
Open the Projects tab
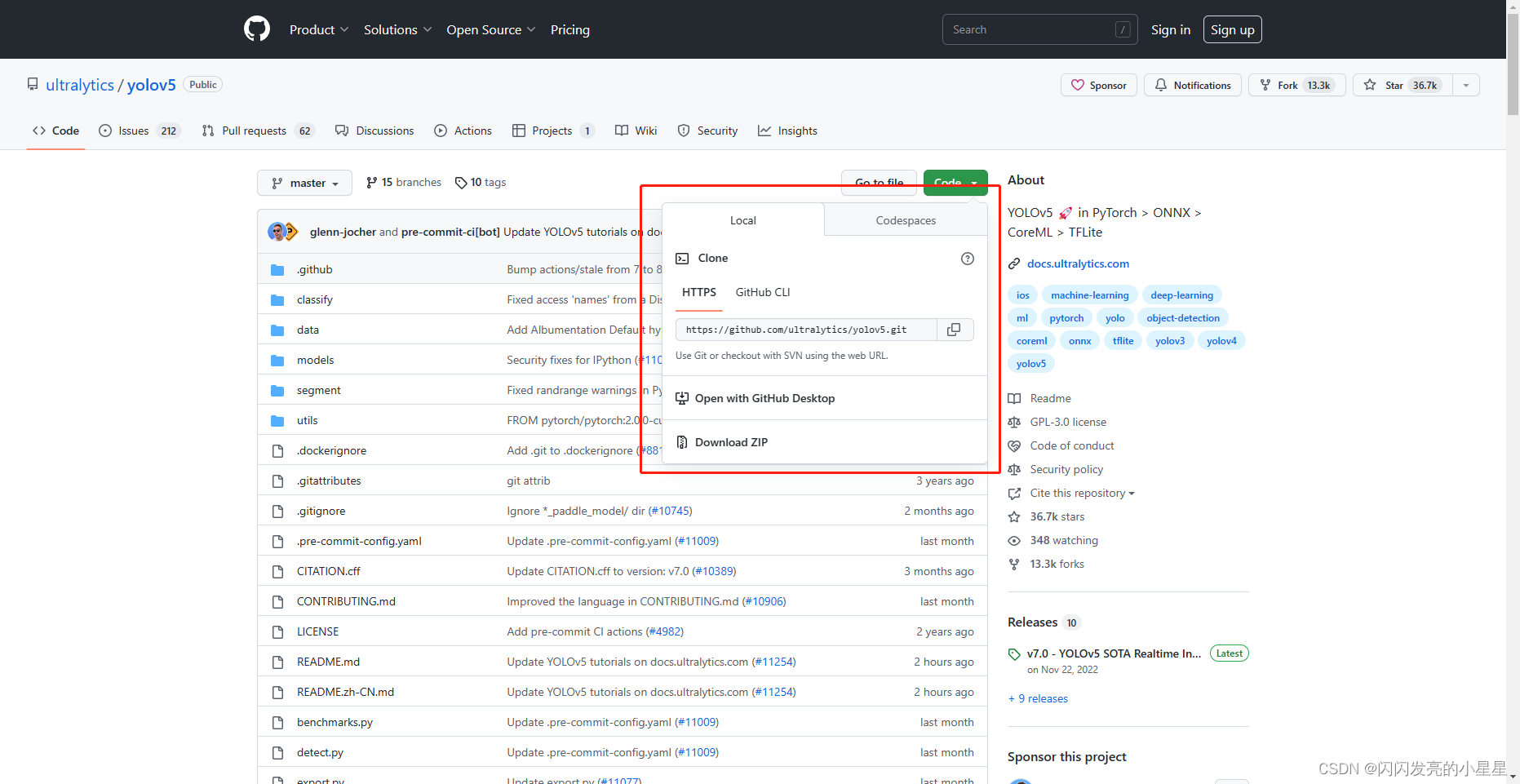553,131
